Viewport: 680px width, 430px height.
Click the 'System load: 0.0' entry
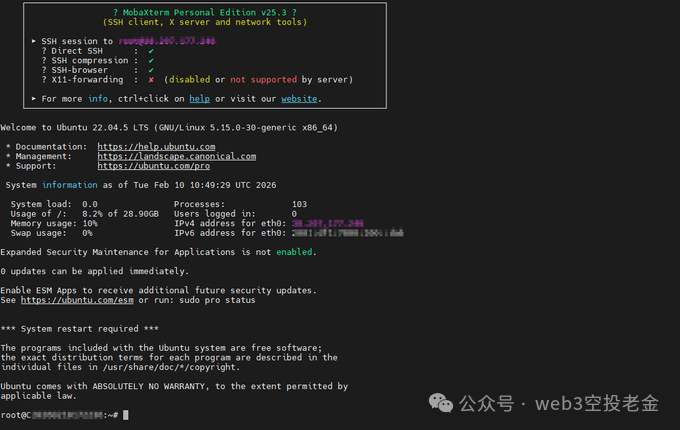pyautogui.click(x=54, y=204)
